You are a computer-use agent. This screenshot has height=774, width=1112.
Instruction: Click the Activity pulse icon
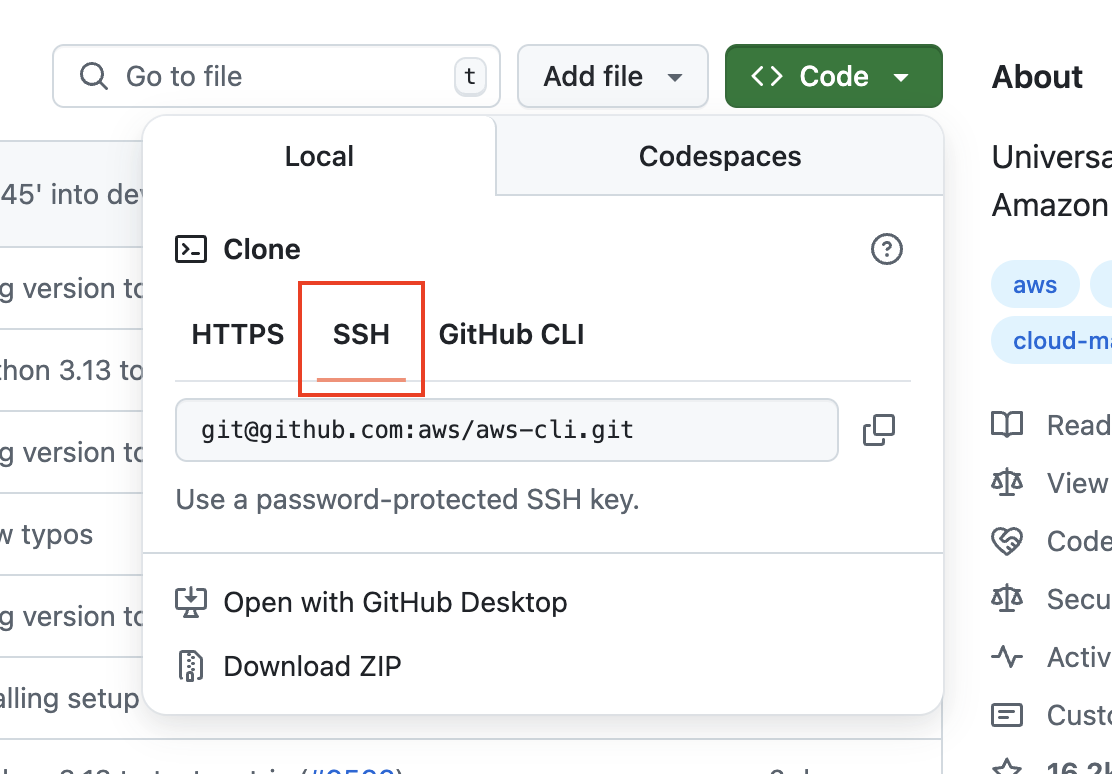[x=1007, y=657]
